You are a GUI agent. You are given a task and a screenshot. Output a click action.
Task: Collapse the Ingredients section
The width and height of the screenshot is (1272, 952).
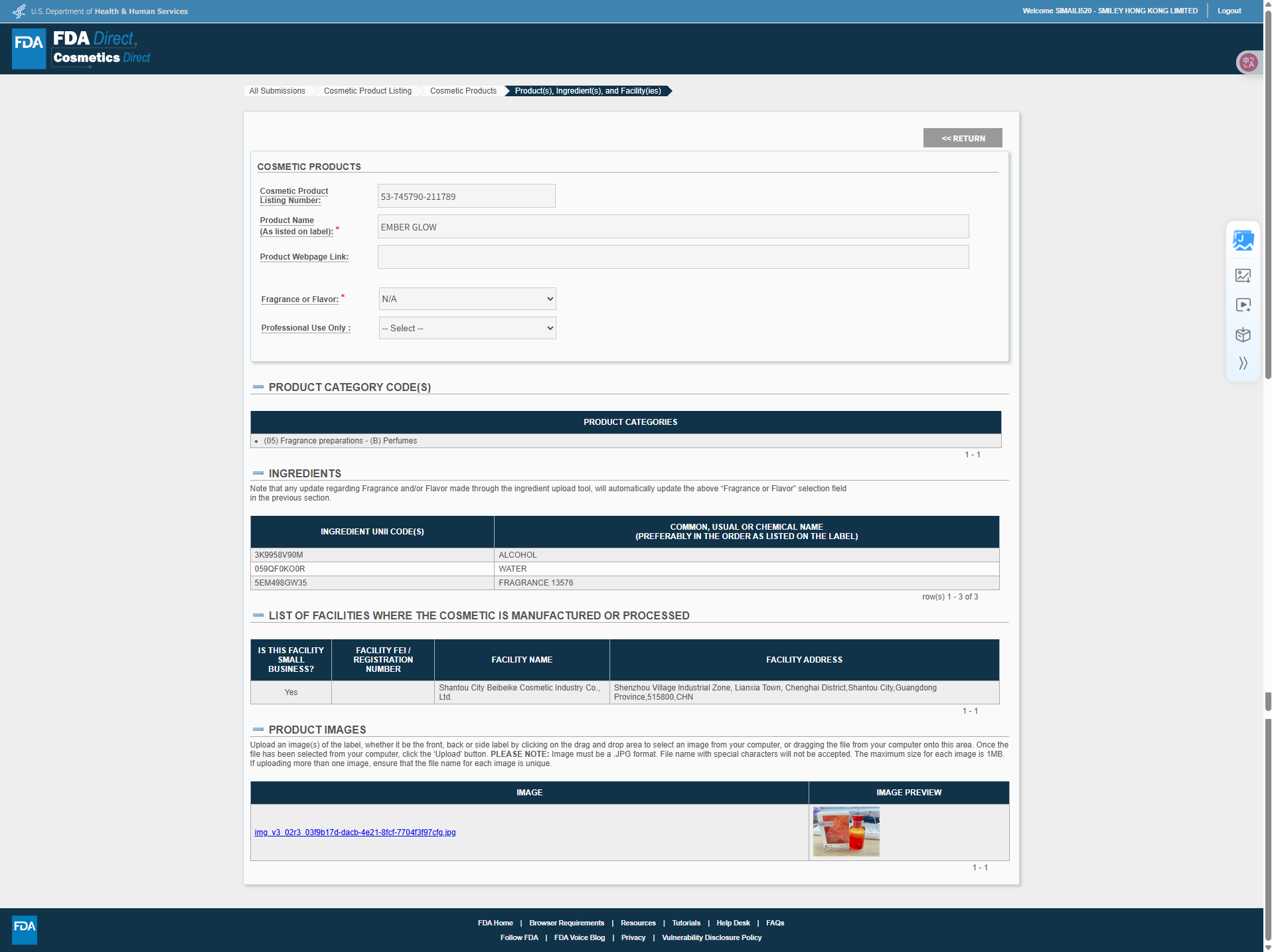point(258,473)
